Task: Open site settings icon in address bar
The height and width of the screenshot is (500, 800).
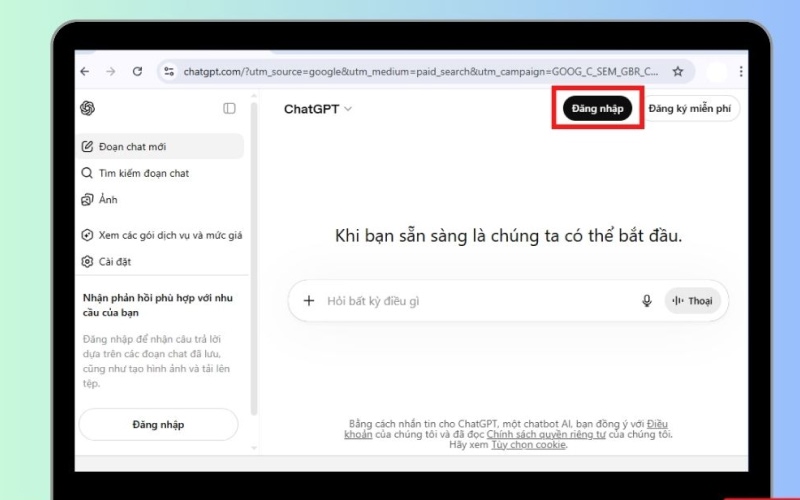Action: click(x=169, y=71)
